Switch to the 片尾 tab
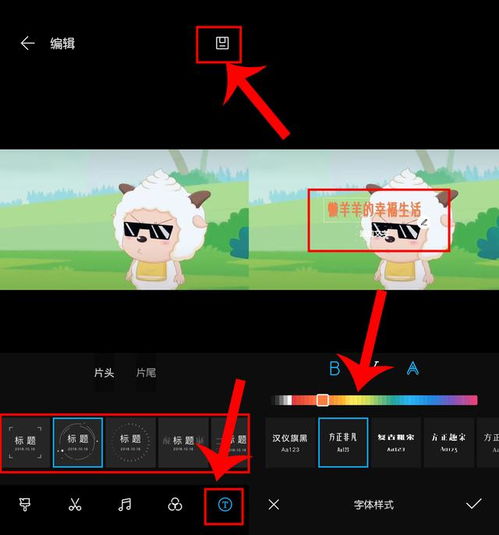This screenshot has width=499, height=535. pyautogui.click(x=146, y=373)
